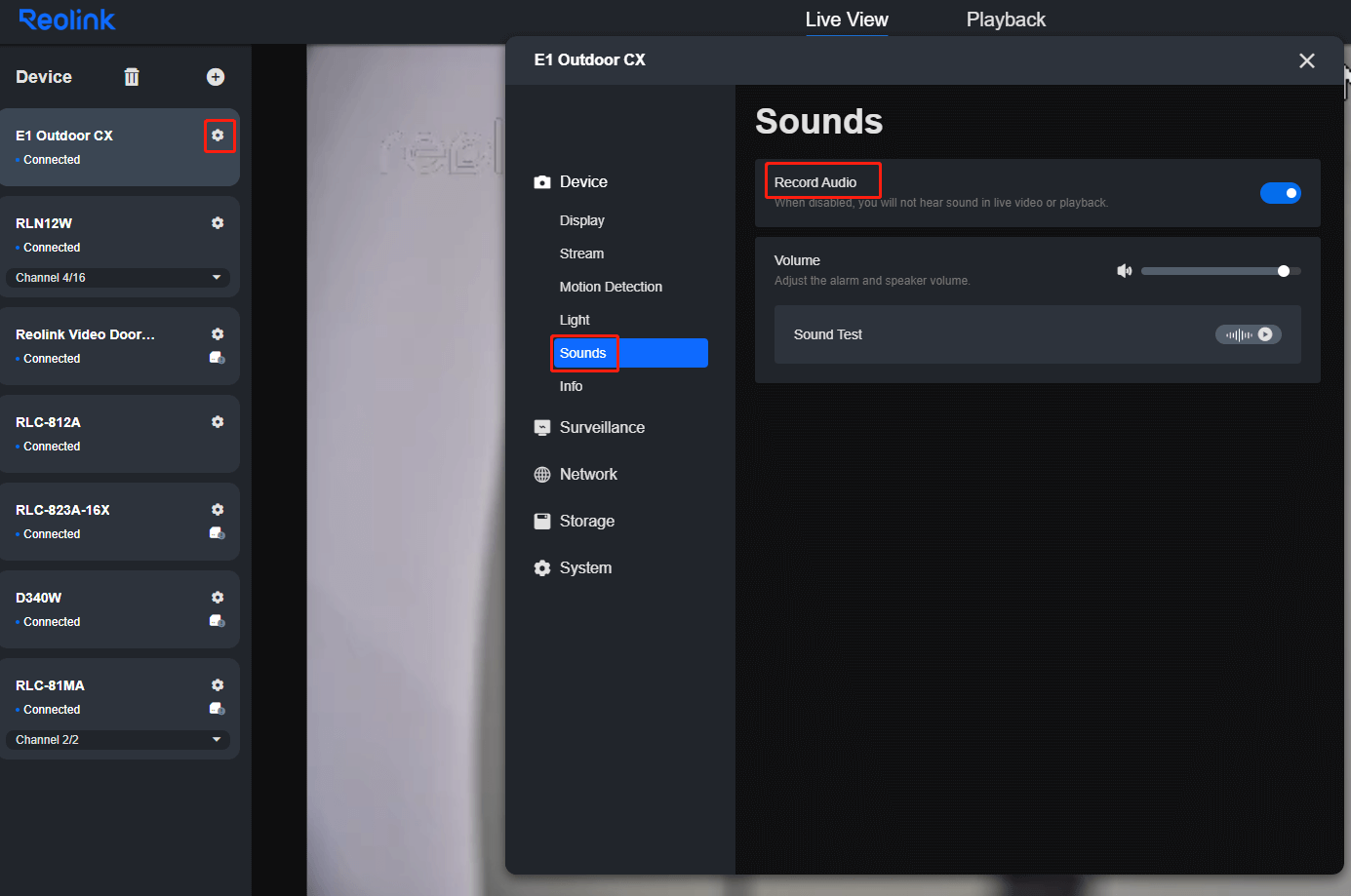Open the Display settings page
Screen dimensions: 1351x896
point(582,220)
